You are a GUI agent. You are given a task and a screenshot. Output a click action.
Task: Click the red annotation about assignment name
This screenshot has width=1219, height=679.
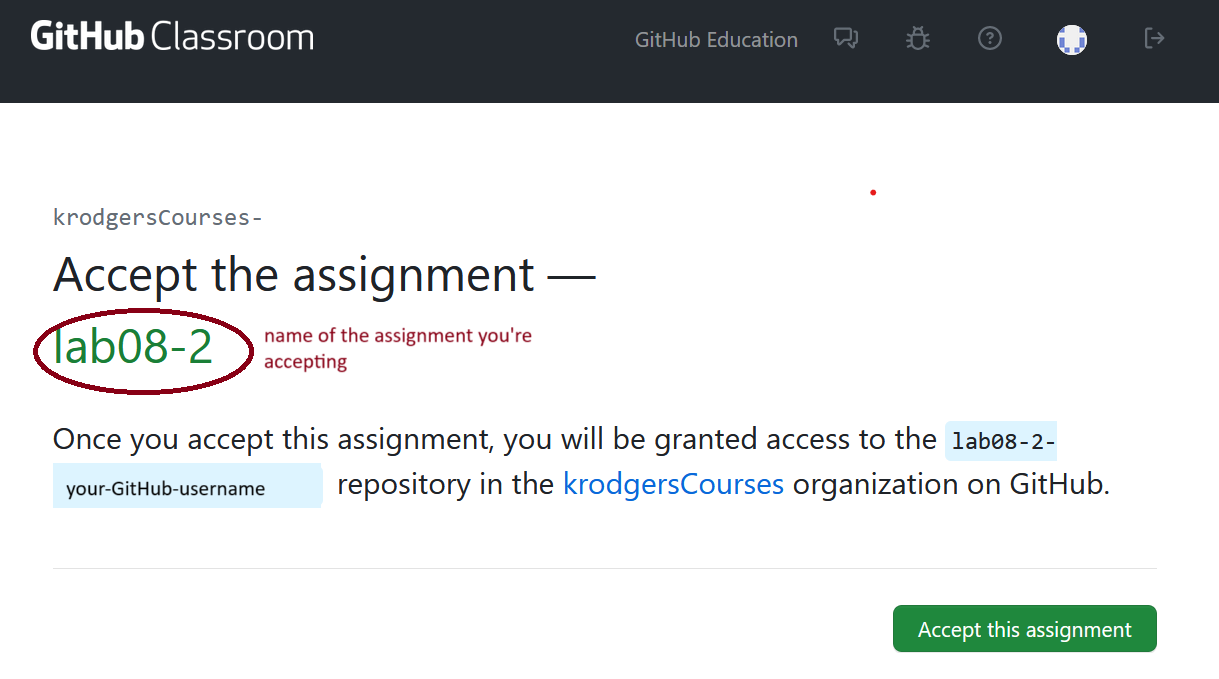click(x=397, y=348)
